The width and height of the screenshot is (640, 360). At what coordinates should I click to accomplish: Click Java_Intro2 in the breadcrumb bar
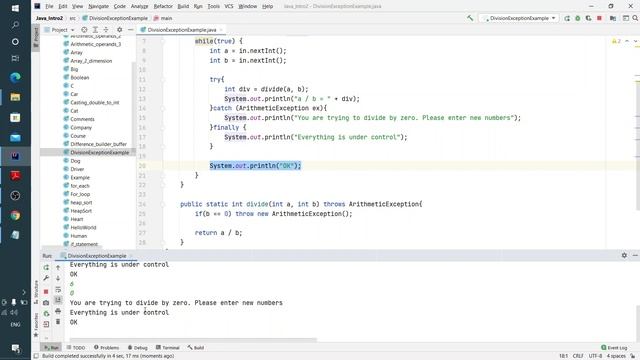49,18
